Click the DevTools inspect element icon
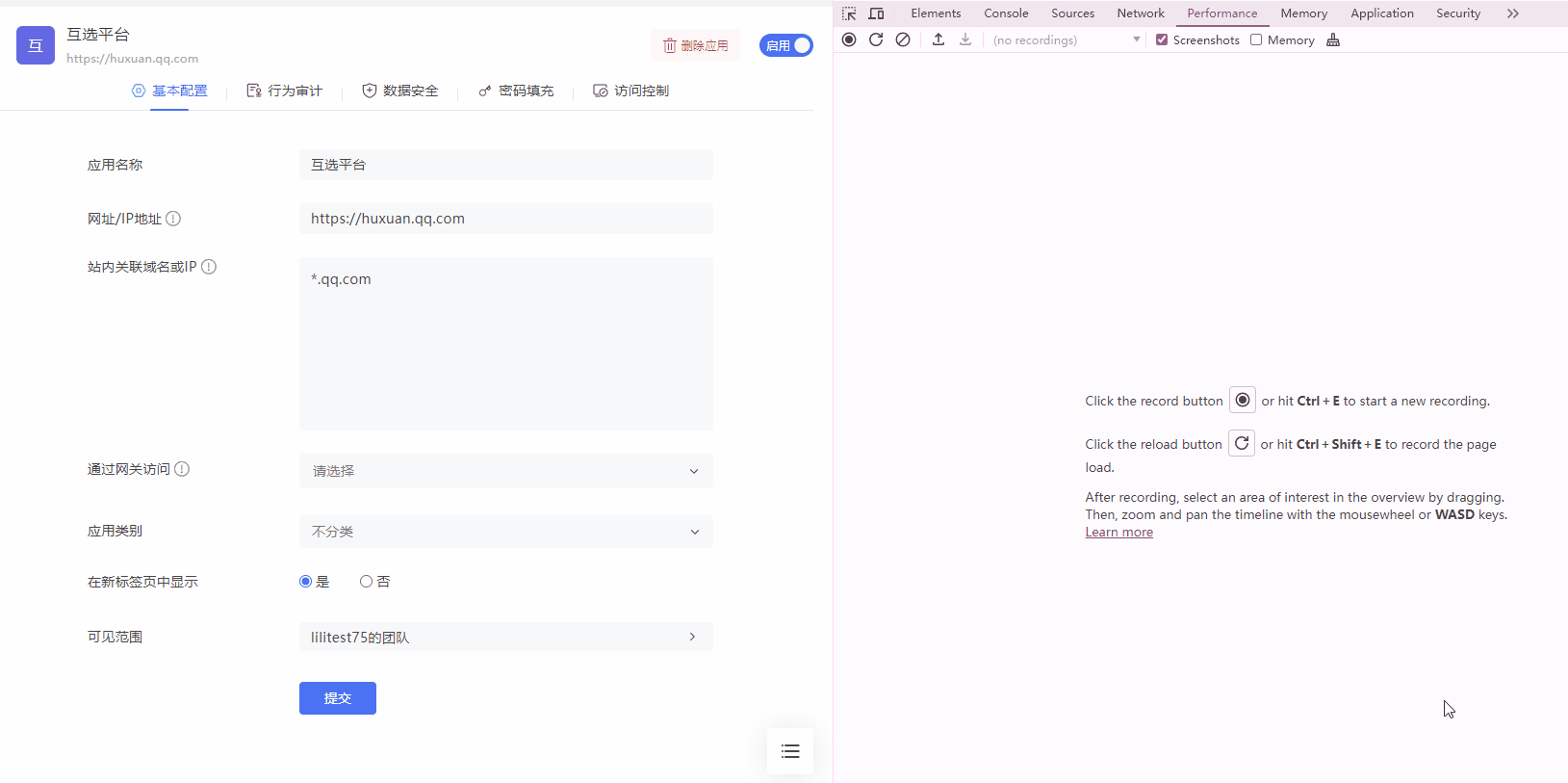Image resolution: width=1568 pixels, height=783 pixels. point(849,13)
